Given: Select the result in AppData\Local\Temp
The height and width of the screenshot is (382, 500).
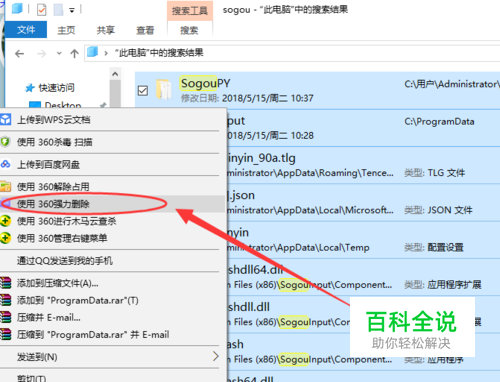Looking at the screenshot, I should 364,240.
